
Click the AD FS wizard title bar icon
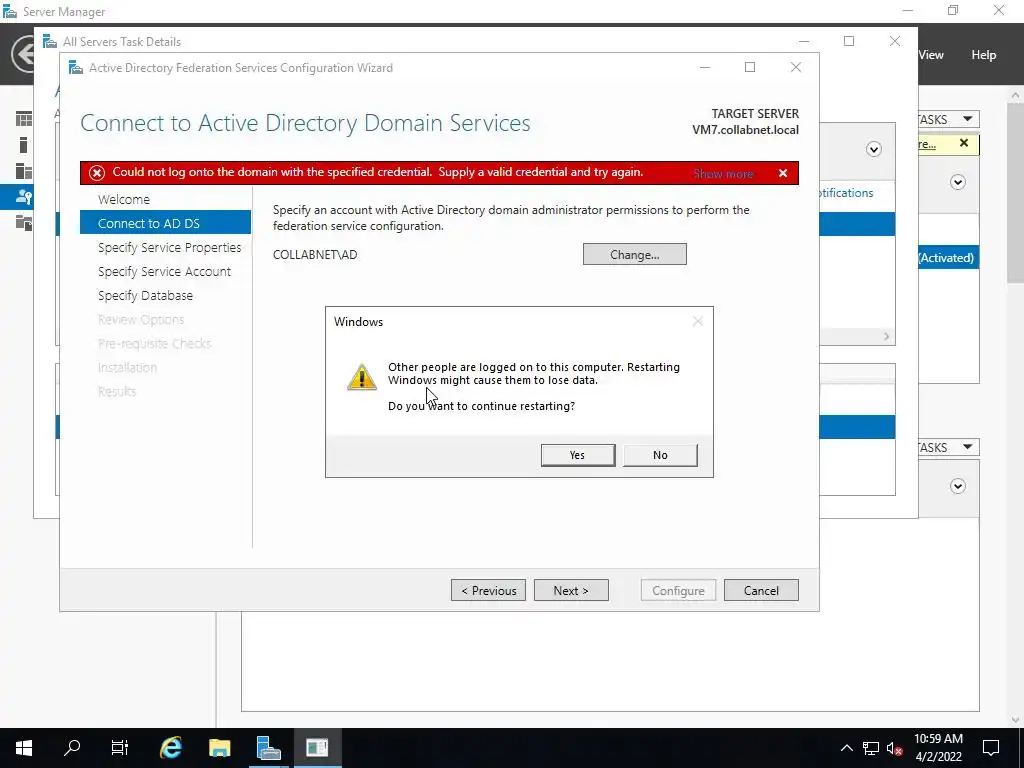tap(76, 68)
